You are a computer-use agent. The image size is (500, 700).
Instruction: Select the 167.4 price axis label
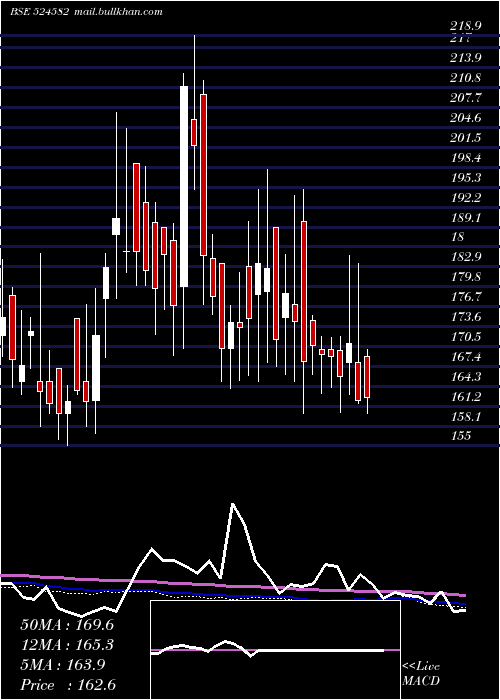(x=466, y=357)
